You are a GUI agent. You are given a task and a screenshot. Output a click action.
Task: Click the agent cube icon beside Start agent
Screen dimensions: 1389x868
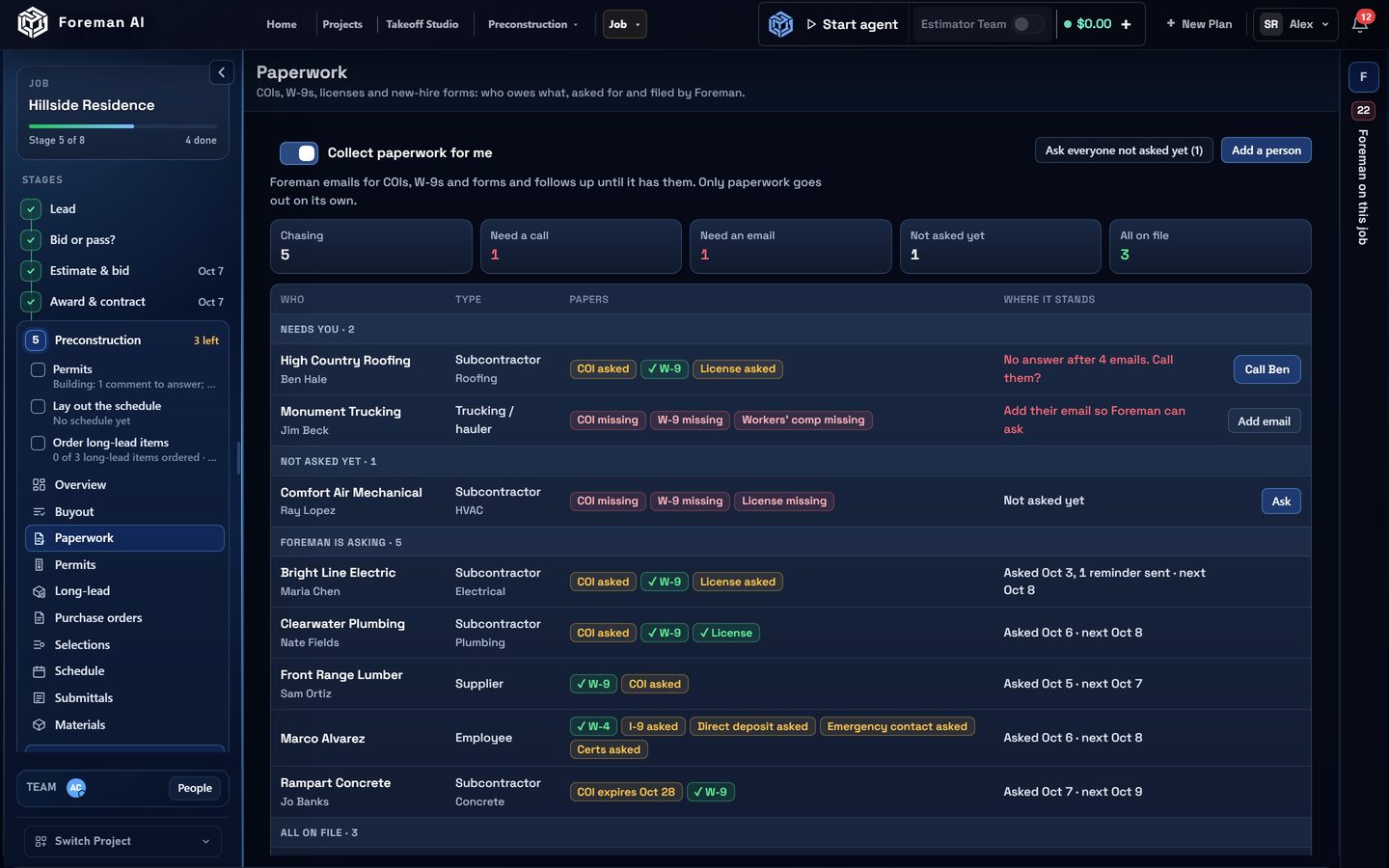(780, 24)
